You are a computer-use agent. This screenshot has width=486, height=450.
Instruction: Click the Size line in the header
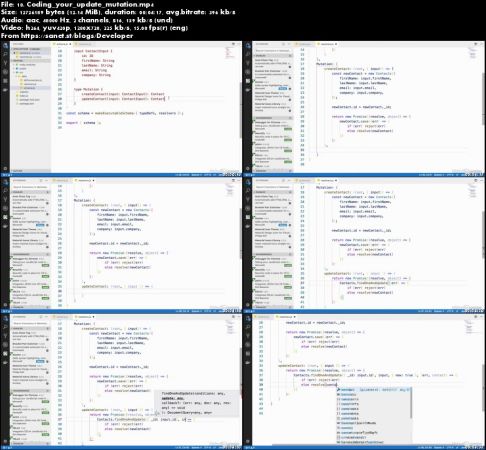click(x=118, y=12)
